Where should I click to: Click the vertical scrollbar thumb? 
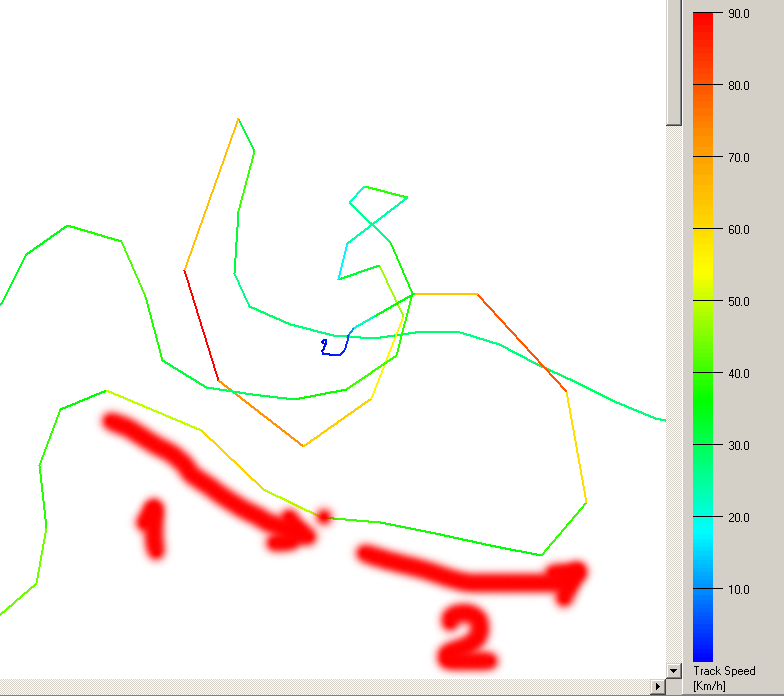[x=674, y=62]
